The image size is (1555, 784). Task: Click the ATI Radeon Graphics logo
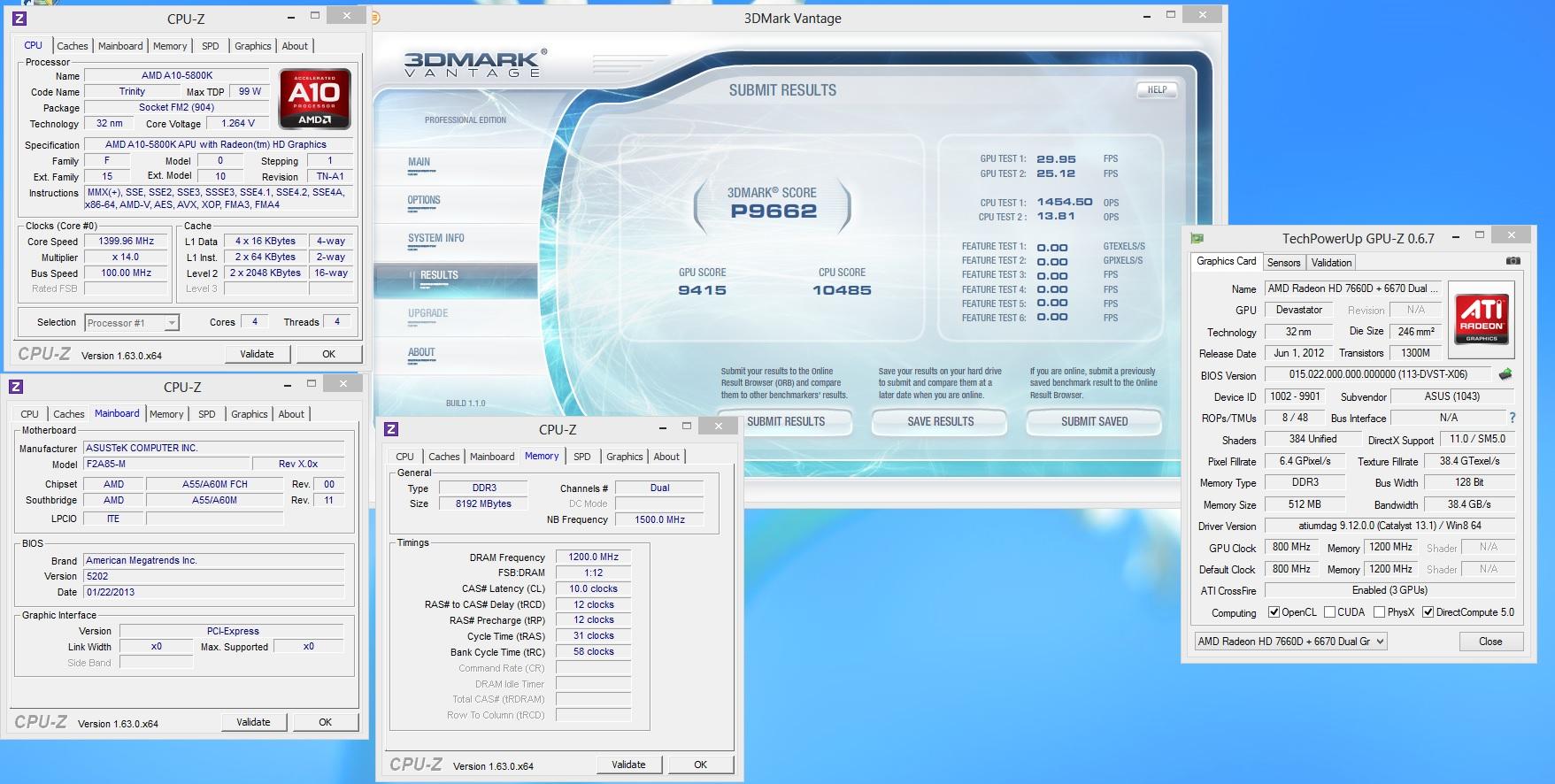(x=1482, y=319)
